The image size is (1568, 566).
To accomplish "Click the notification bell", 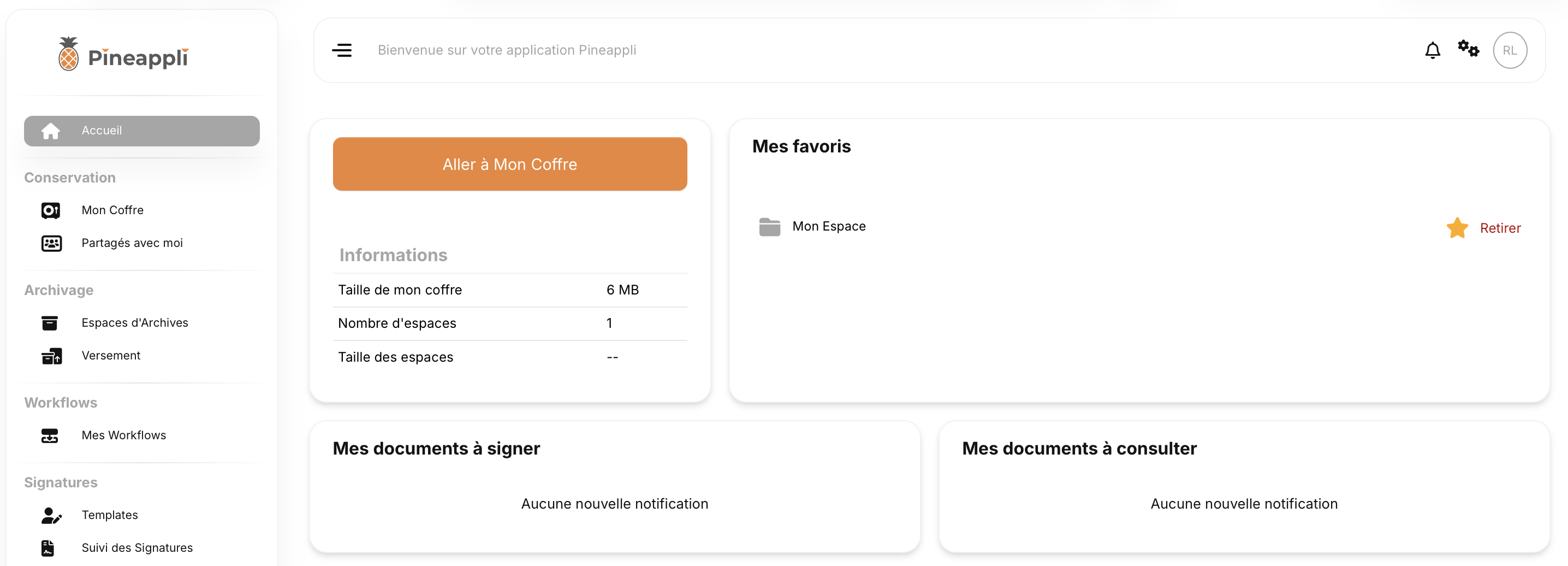I will pyautogui.click(x=1434, y=50).
